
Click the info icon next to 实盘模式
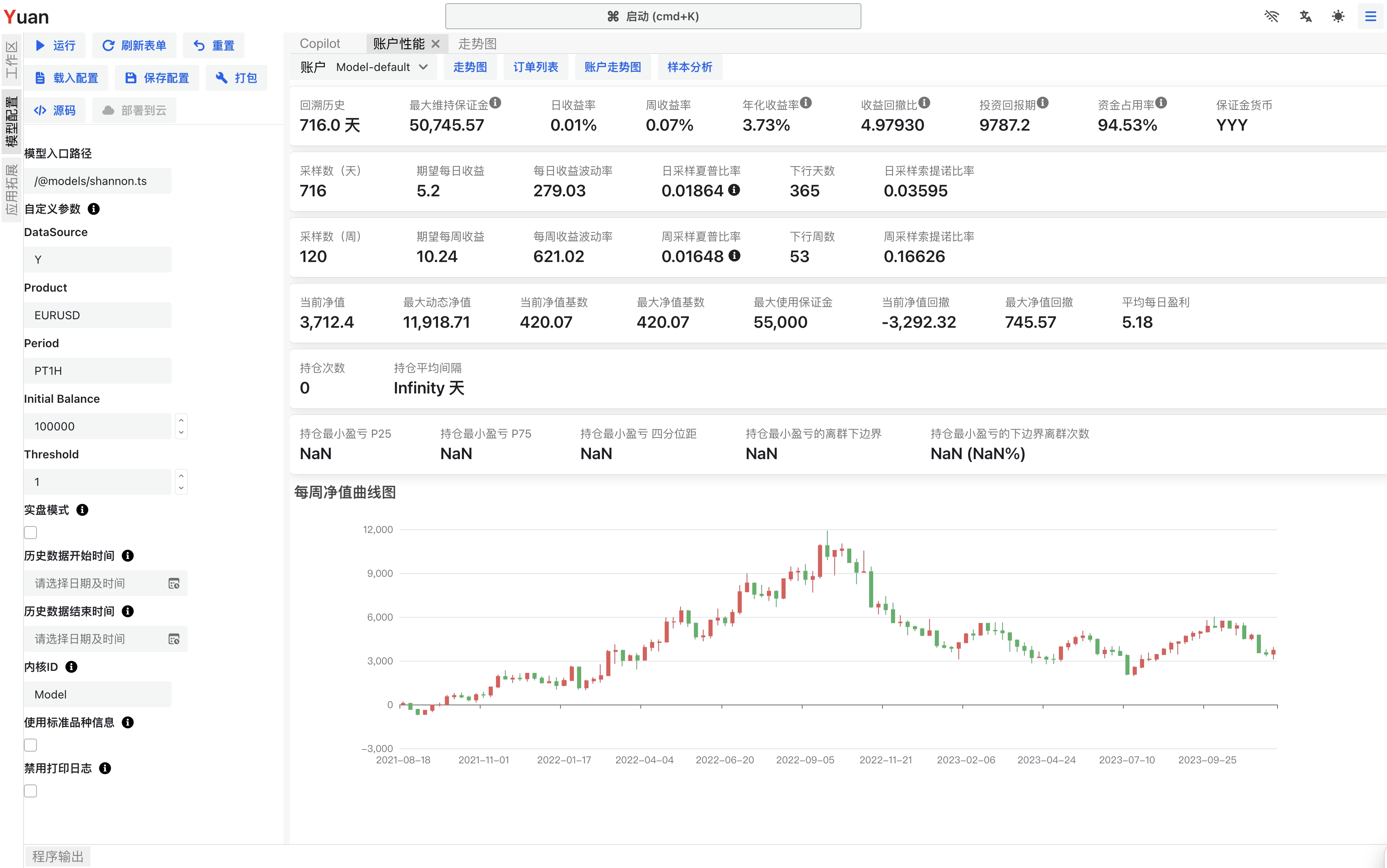pos(82,510)
